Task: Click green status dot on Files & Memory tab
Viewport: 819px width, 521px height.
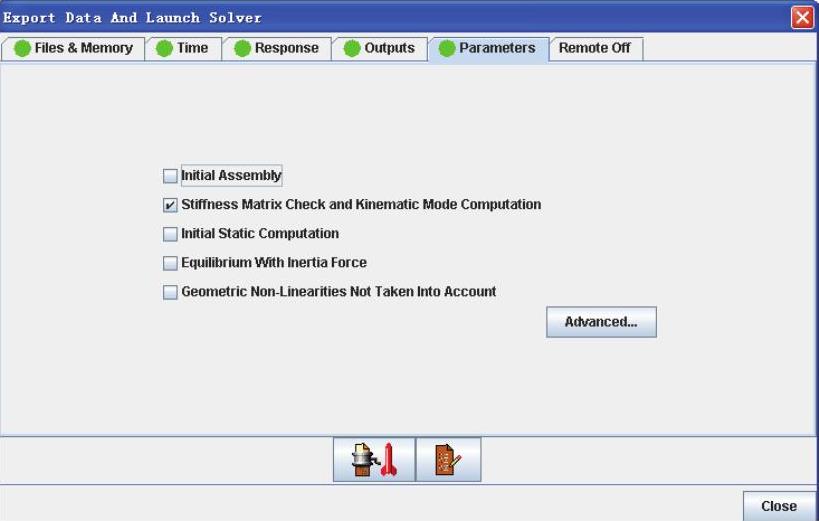Action: pyautogui.click(x=22, y=49)
